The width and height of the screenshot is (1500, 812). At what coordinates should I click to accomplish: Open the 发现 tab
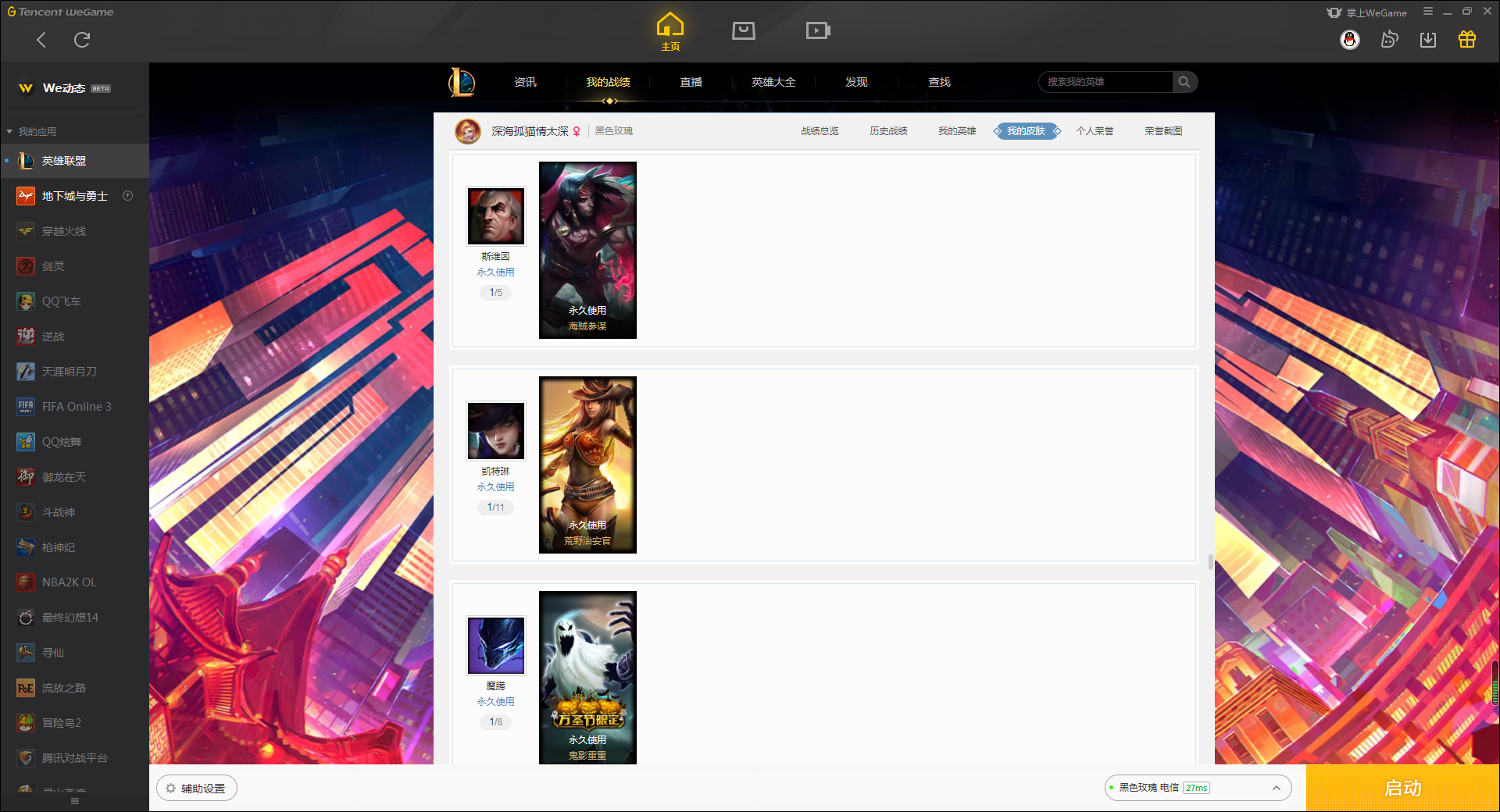856,82
